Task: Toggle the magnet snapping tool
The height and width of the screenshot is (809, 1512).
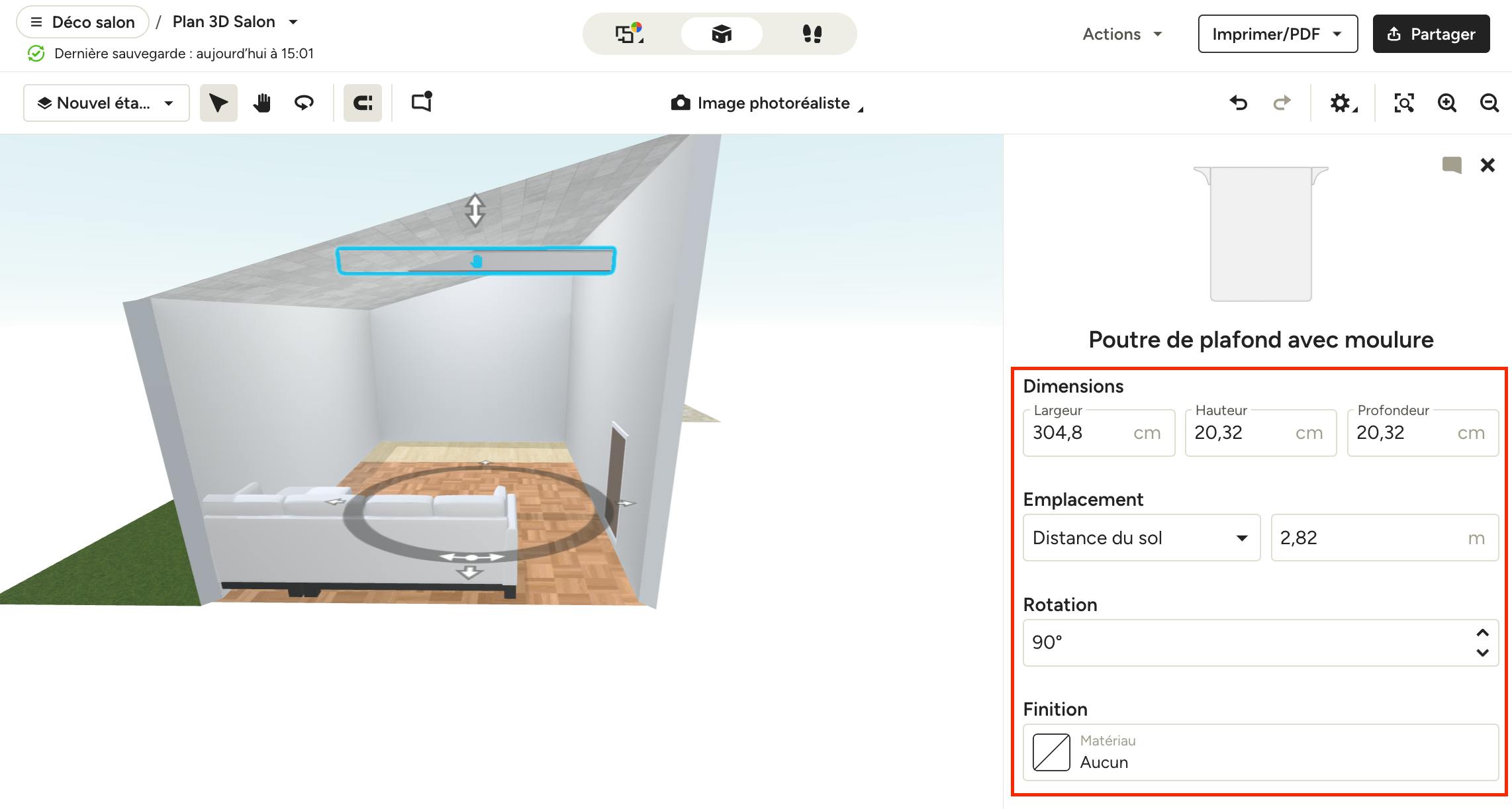Action: [362, 103]
